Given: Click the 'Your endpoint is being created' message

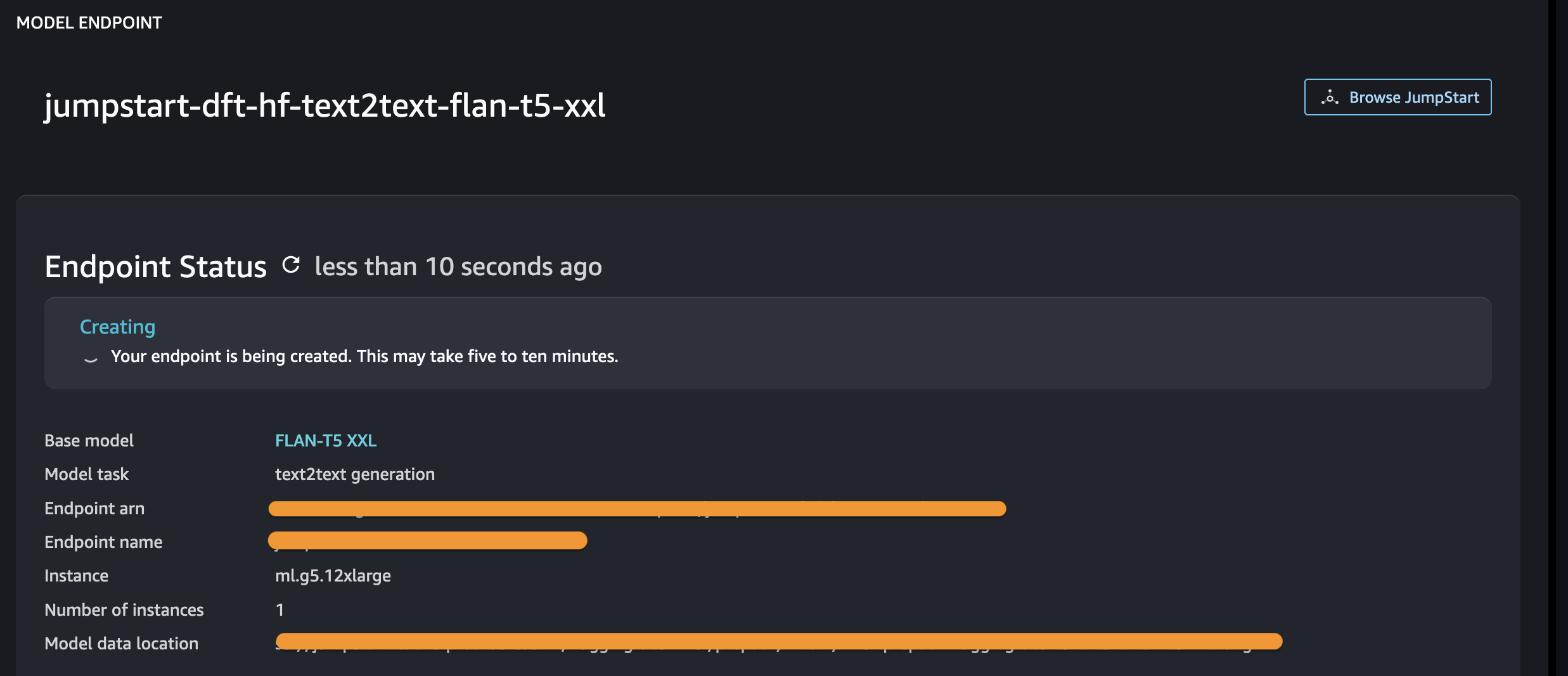Looking at the screenshot, I should click(x=364, y=356).
